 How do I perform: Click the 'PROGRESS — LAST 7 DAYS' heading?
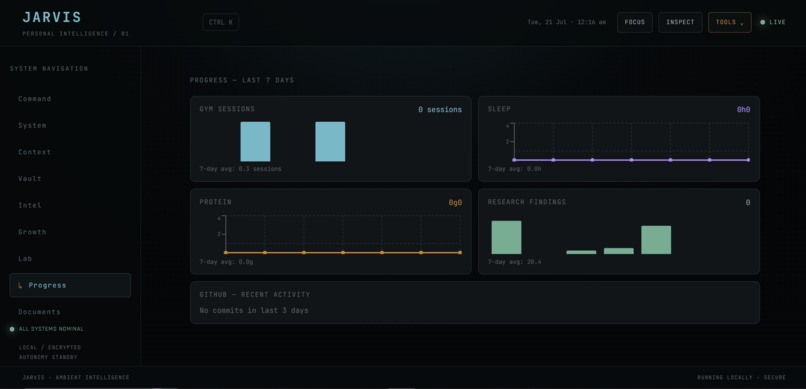click(242, 80)
